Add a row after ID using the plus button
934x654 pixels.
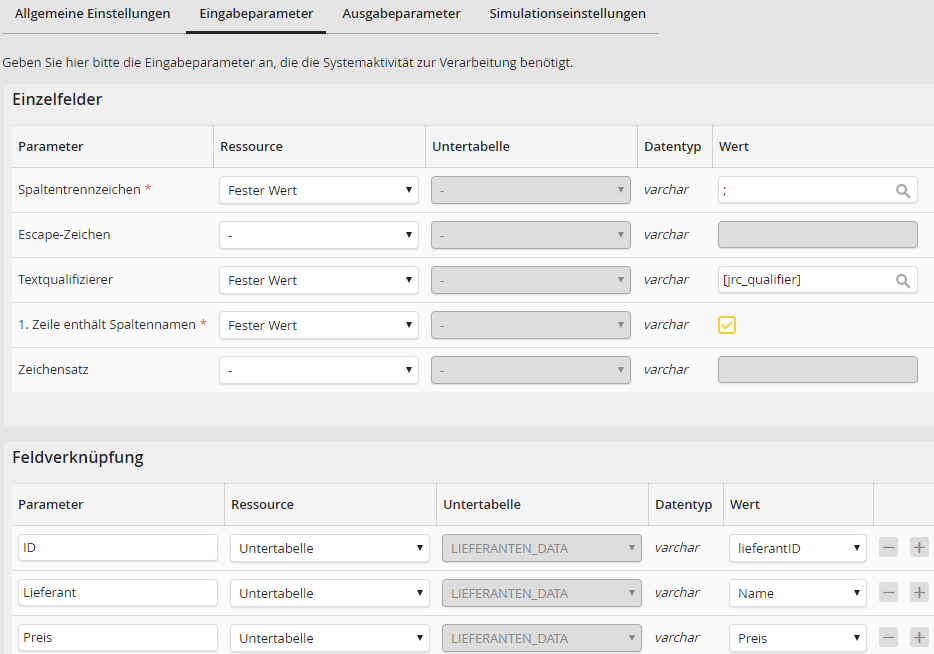[x=919, y=547]
